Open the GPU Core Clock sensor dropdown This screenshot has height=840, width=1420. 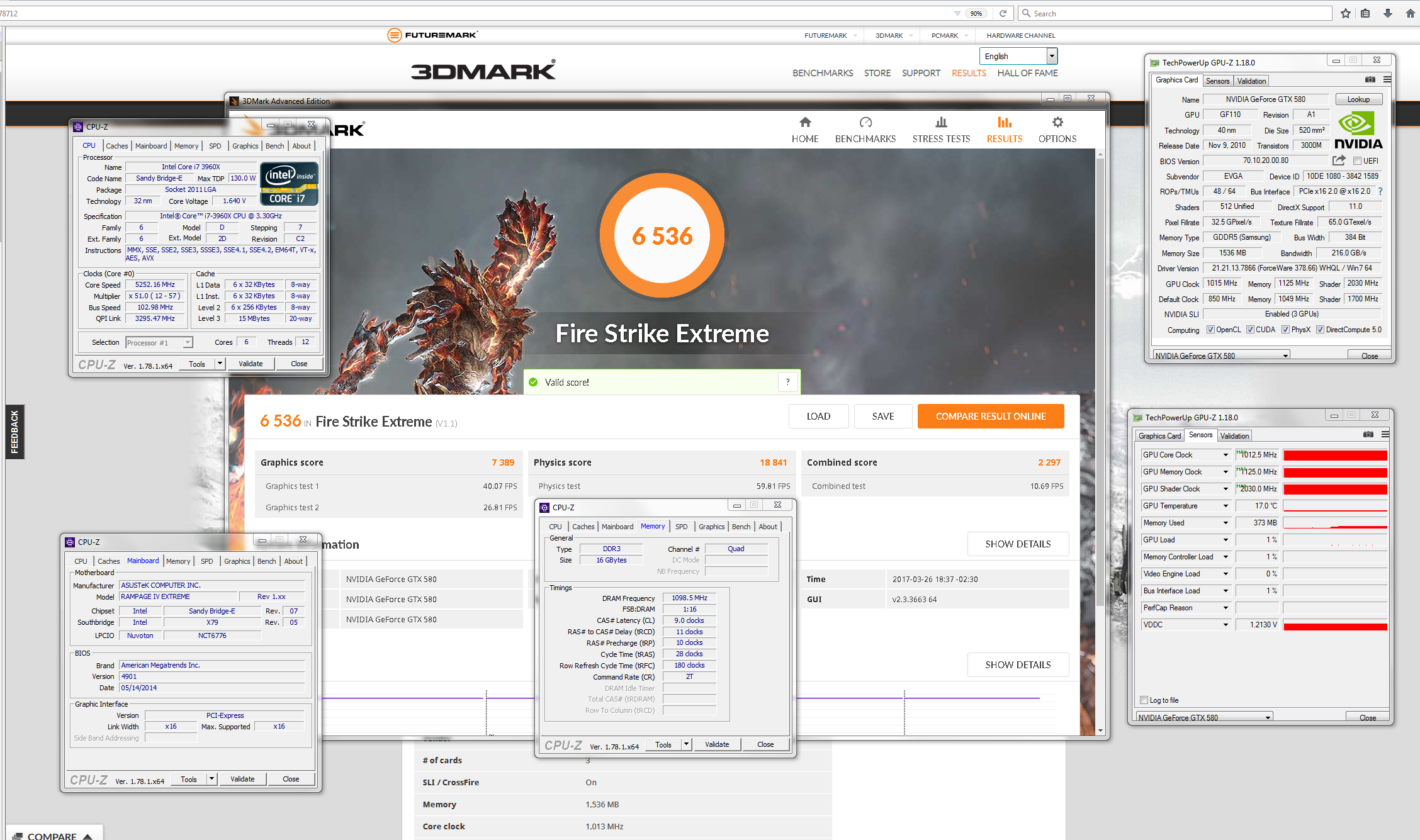pyautogui.click(x=1225, y=455)
